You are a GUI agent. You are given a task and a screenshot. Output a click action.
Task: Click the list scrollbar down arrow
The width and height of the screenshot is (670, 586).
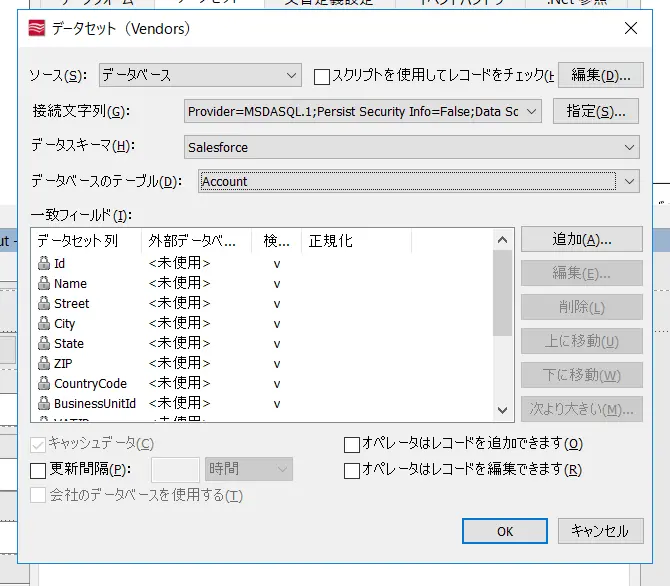[502, 410]
